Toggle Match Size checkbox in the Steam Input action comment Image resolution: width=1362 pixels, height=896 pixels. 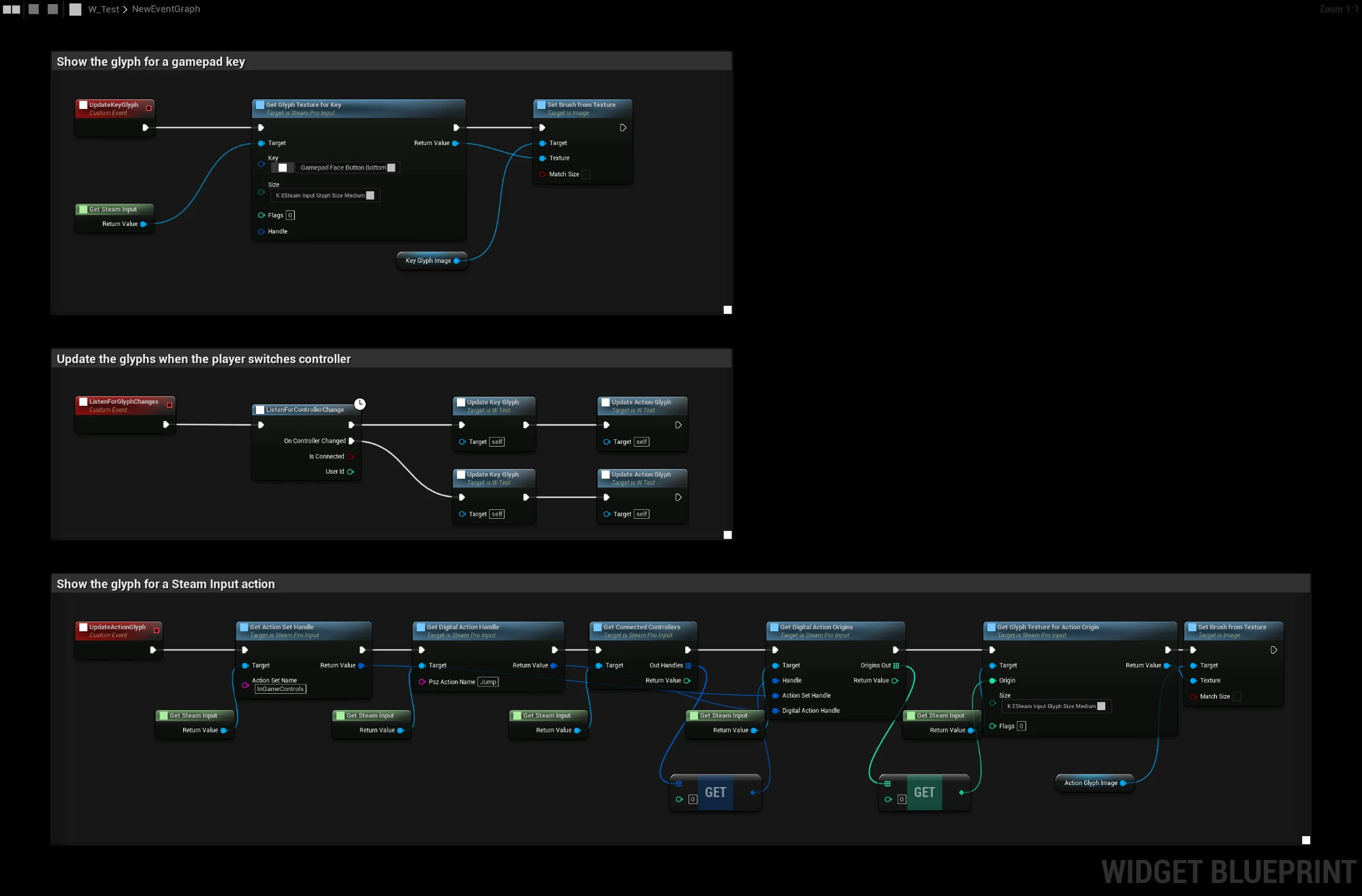click(x=1237, y=697)
